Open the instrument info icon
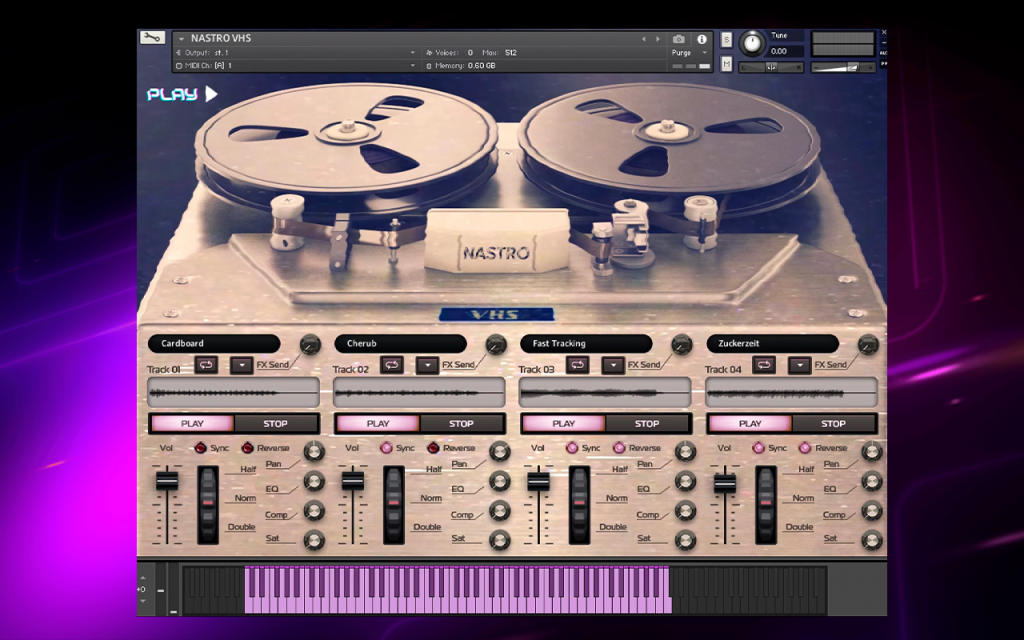 (x=701, y=39)
